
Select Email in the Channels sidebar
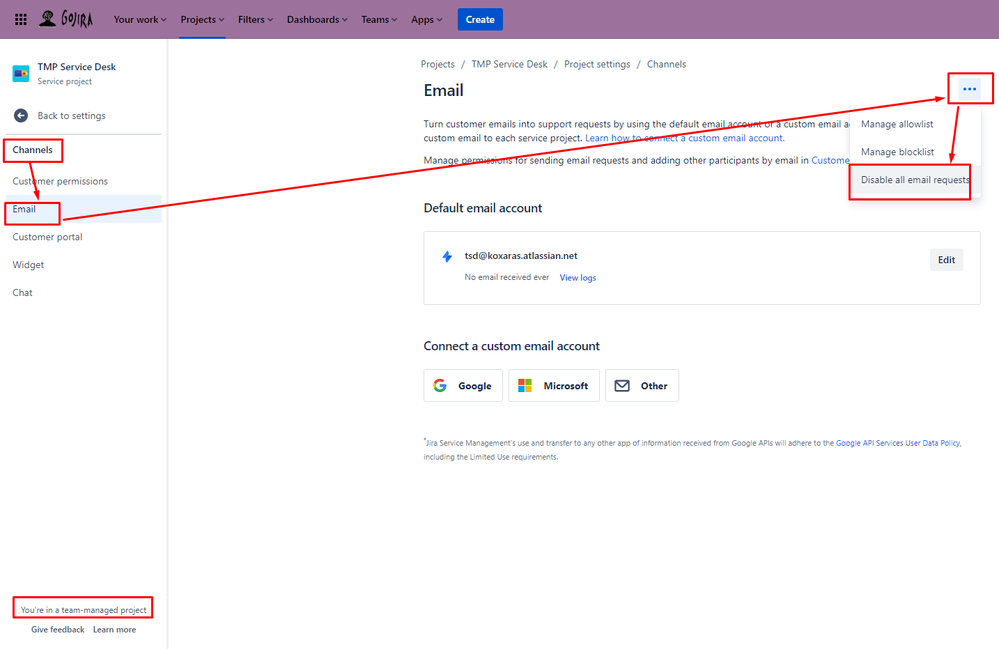click(x=83, y=209)
